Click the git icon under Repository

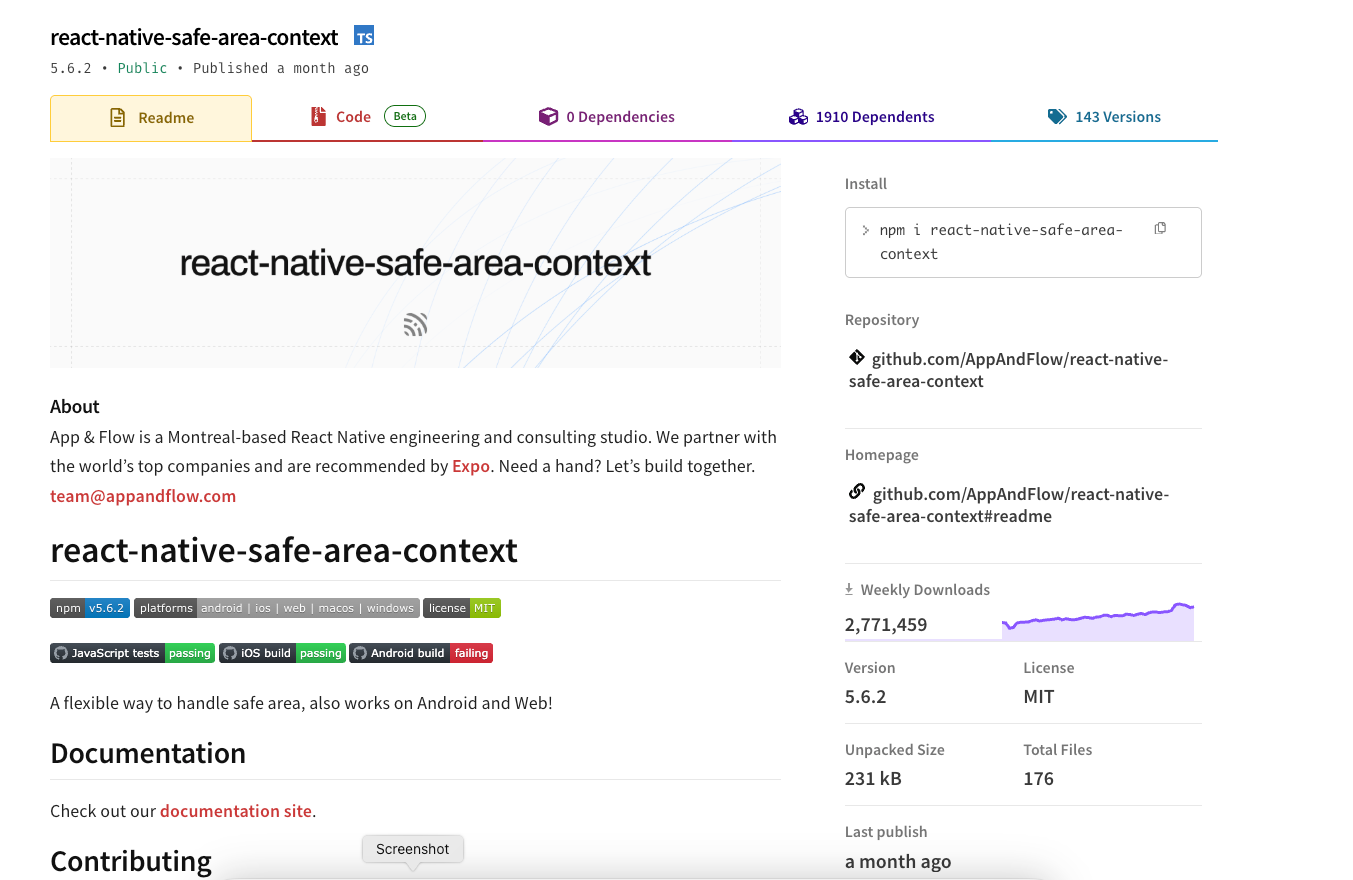857,357
